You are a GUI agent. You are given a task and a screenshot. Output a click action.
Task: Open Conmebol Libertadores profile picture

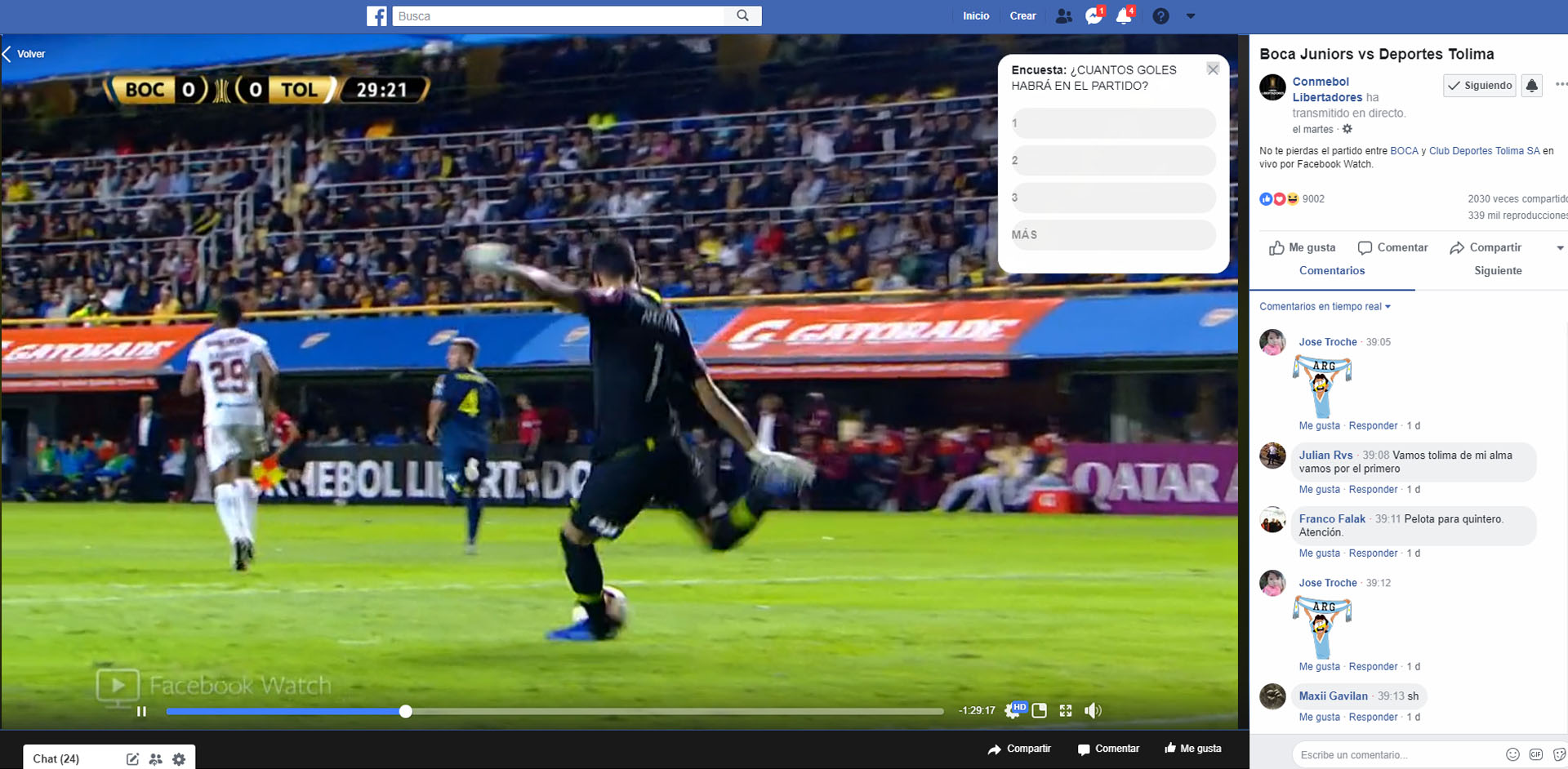[x=1272, y=87]
